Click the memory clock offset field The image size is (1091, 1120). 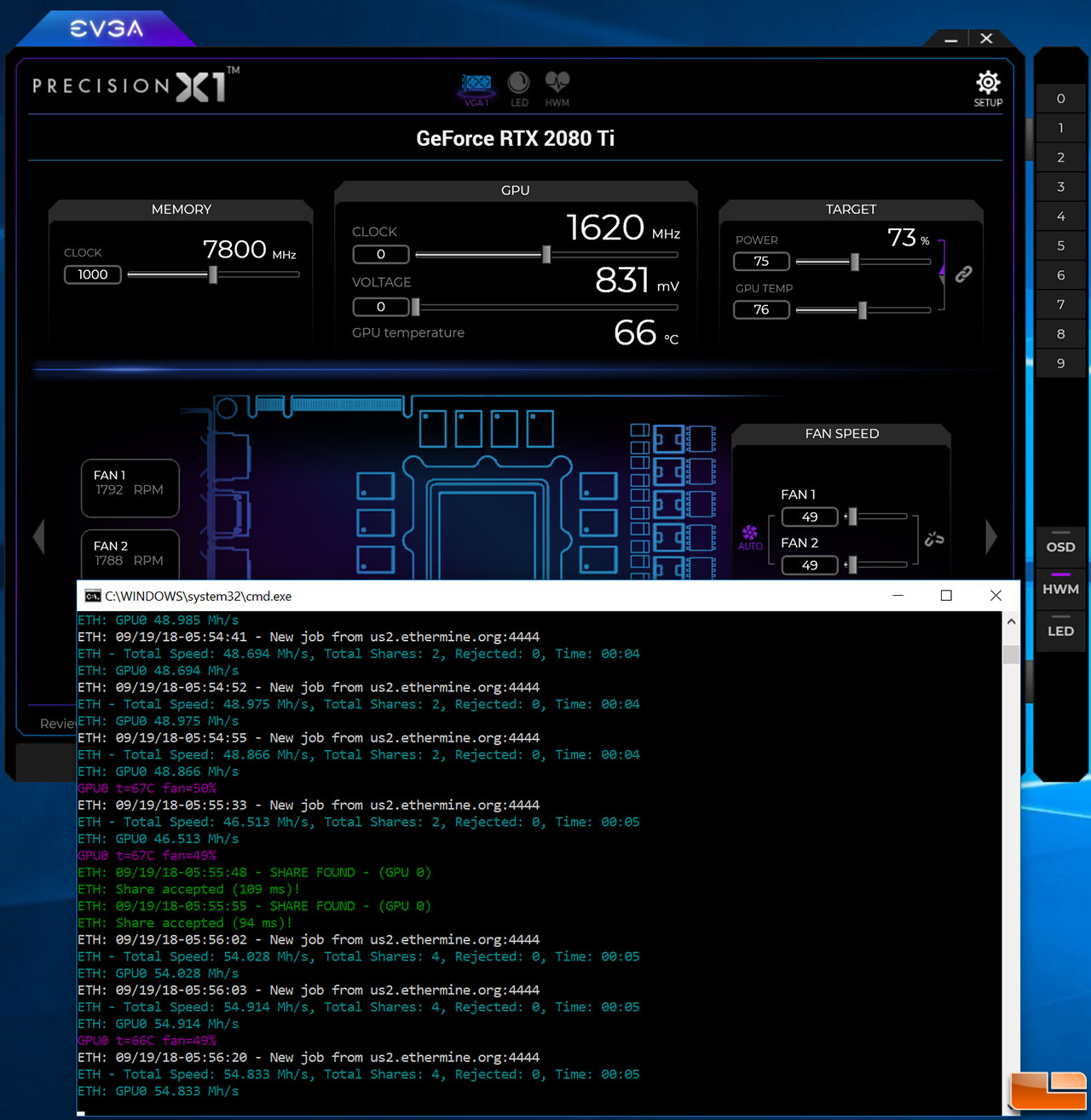pyautogui.click(x=93, y=274)
